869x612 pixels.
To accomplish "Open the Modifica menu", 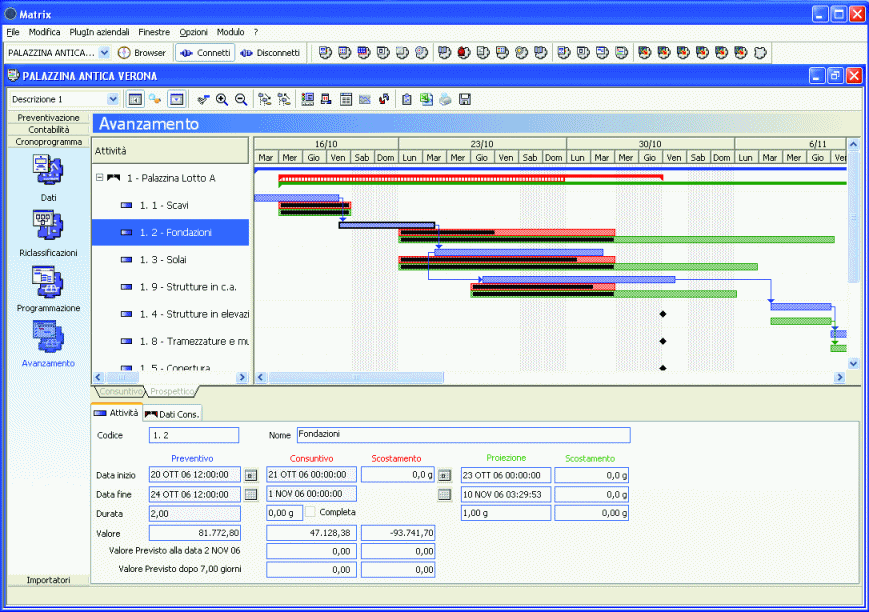I will coord(44,32).
